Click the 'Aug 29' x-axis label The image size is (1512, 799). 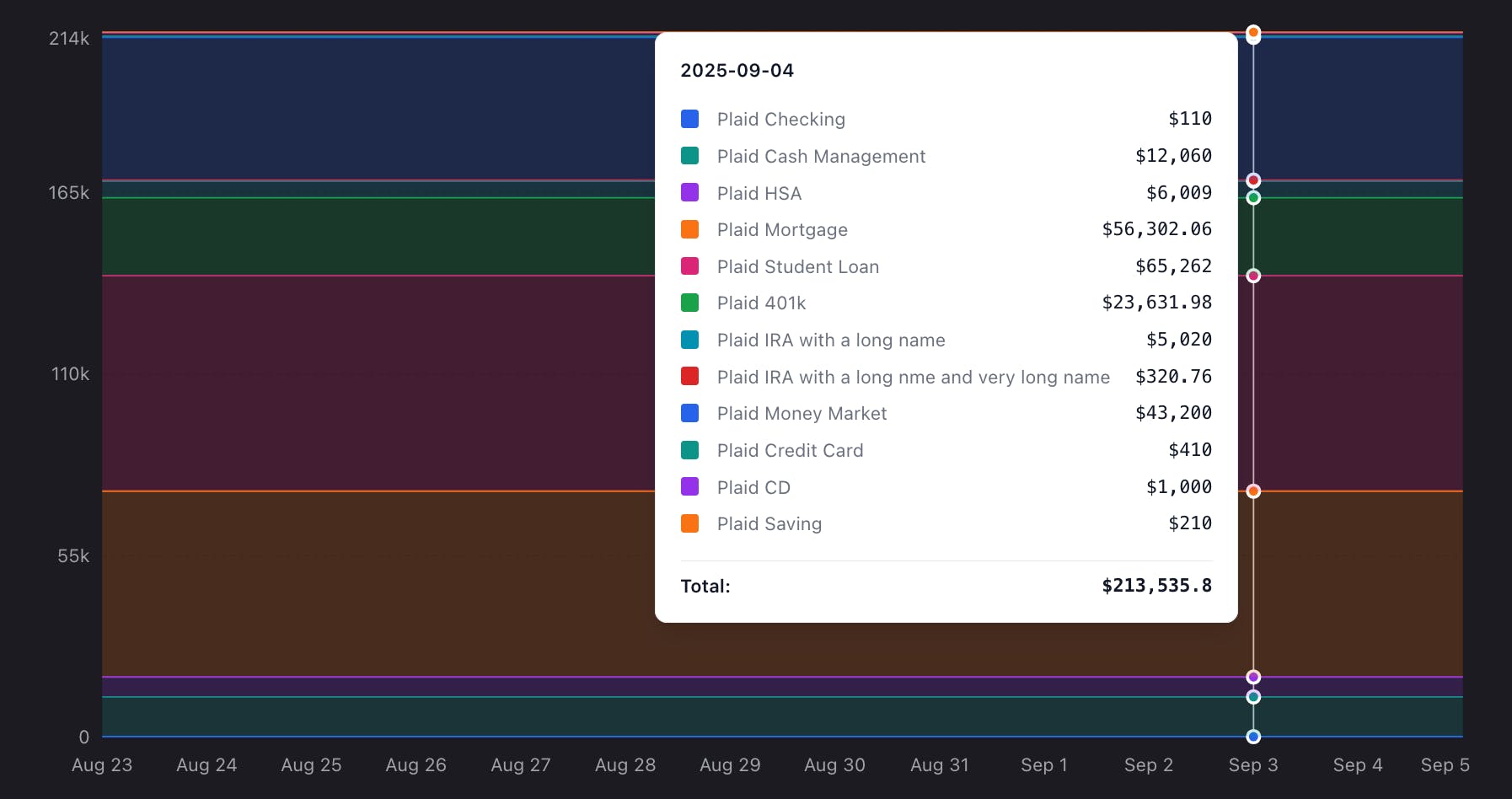[730, 765]
